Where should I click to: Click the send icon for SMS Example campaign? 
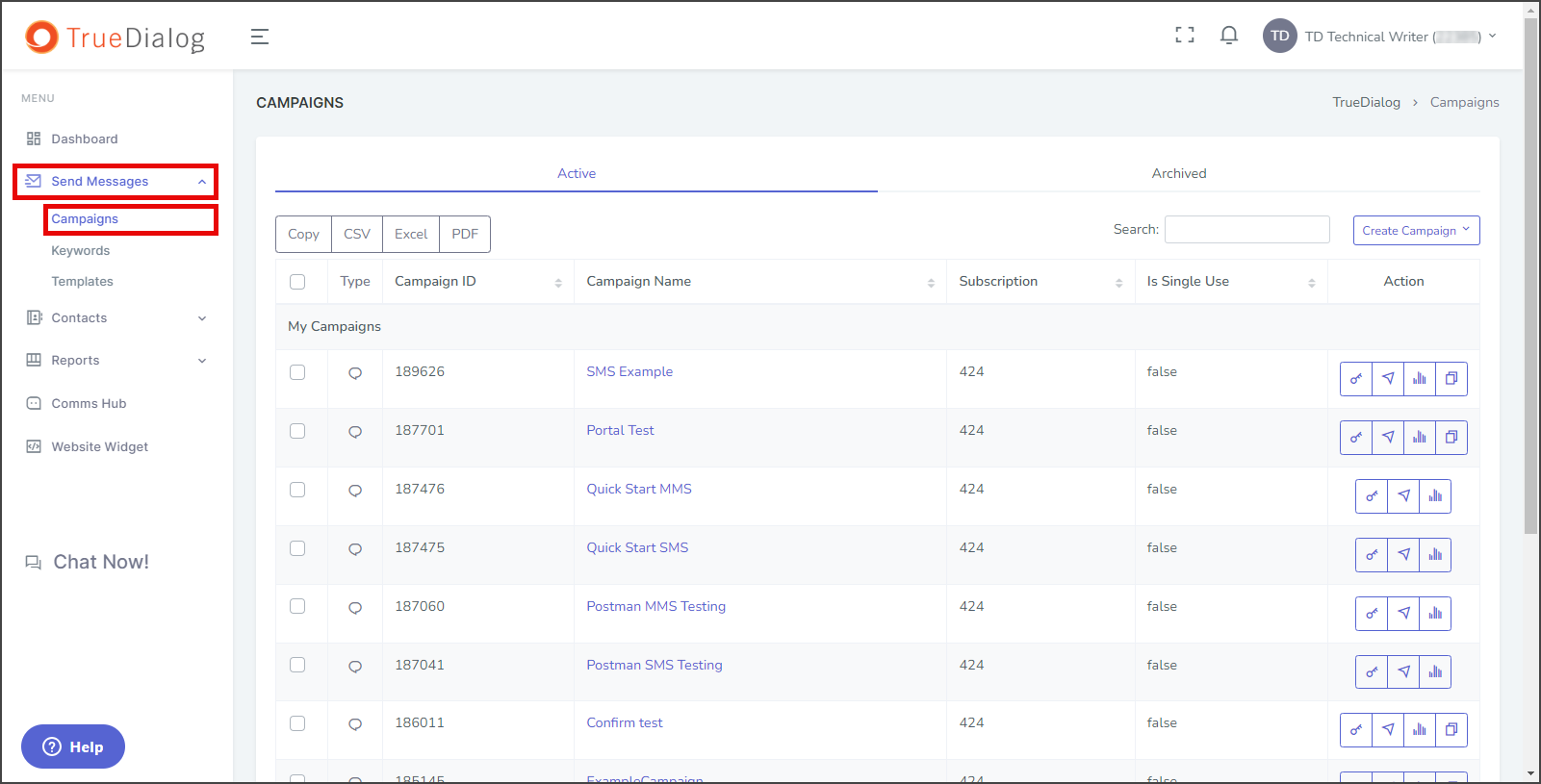click(1388, 379)
